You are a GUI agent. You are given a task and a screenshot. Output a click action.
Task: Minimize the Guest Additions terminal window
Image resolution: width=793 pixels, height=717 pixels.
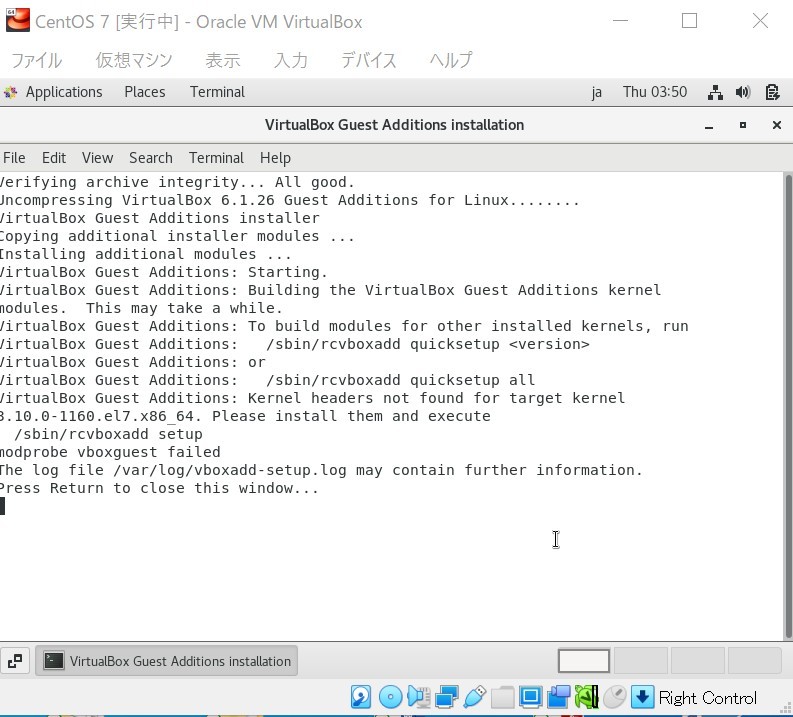(709, 125)
